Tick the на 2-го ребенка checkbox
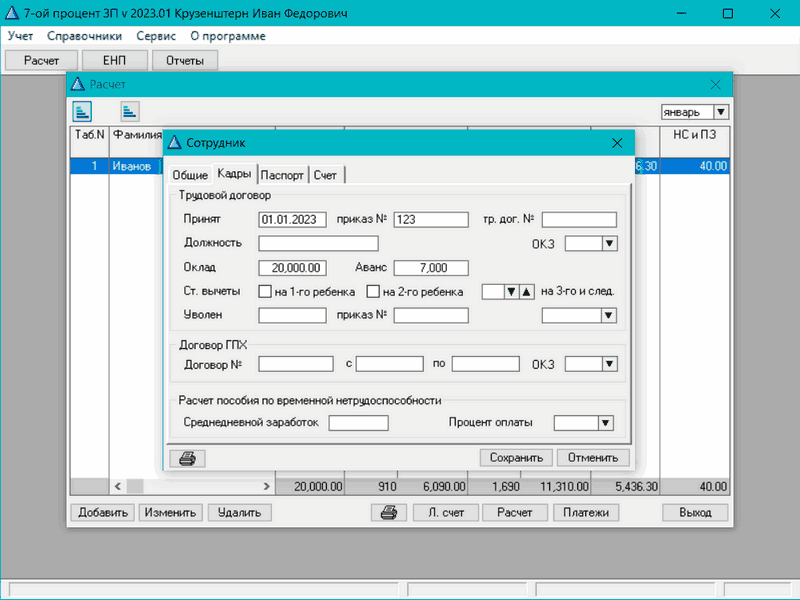Image resolution: width=800 pixels, height=600 pixels. click(x=373, y=292)
